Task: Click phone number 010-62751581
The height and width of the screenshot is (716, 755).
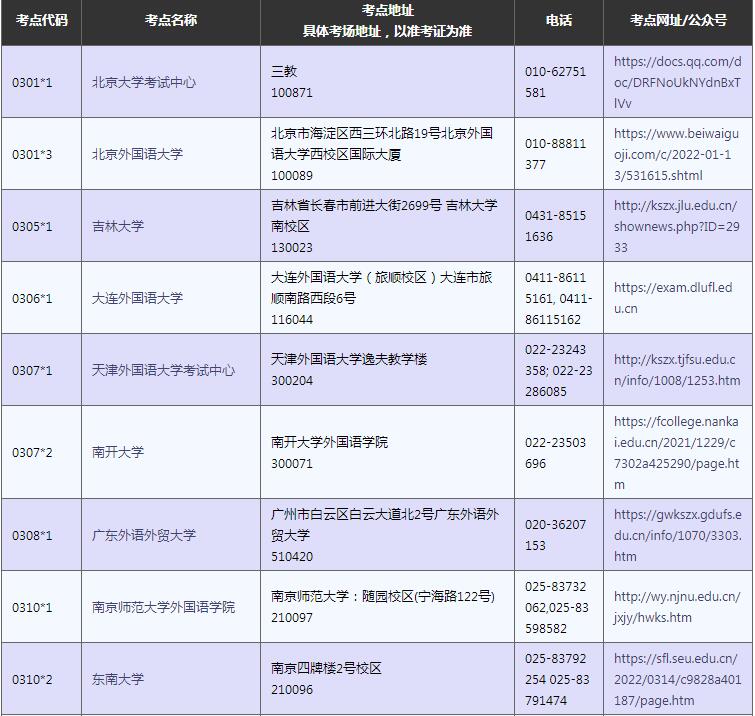Action: tap(556, 82)
